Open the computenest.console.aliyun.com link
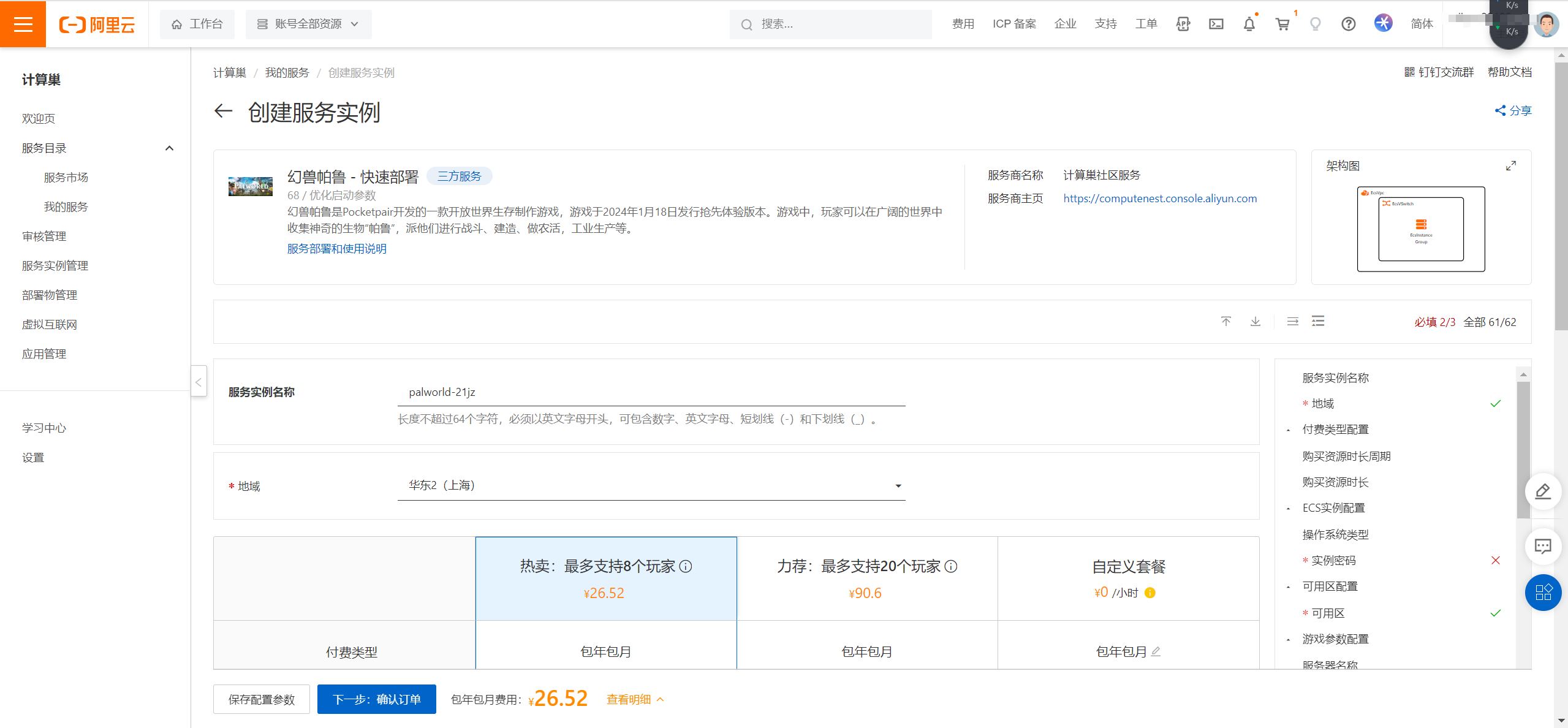 pyautogui.click(x=1160, y=199)
